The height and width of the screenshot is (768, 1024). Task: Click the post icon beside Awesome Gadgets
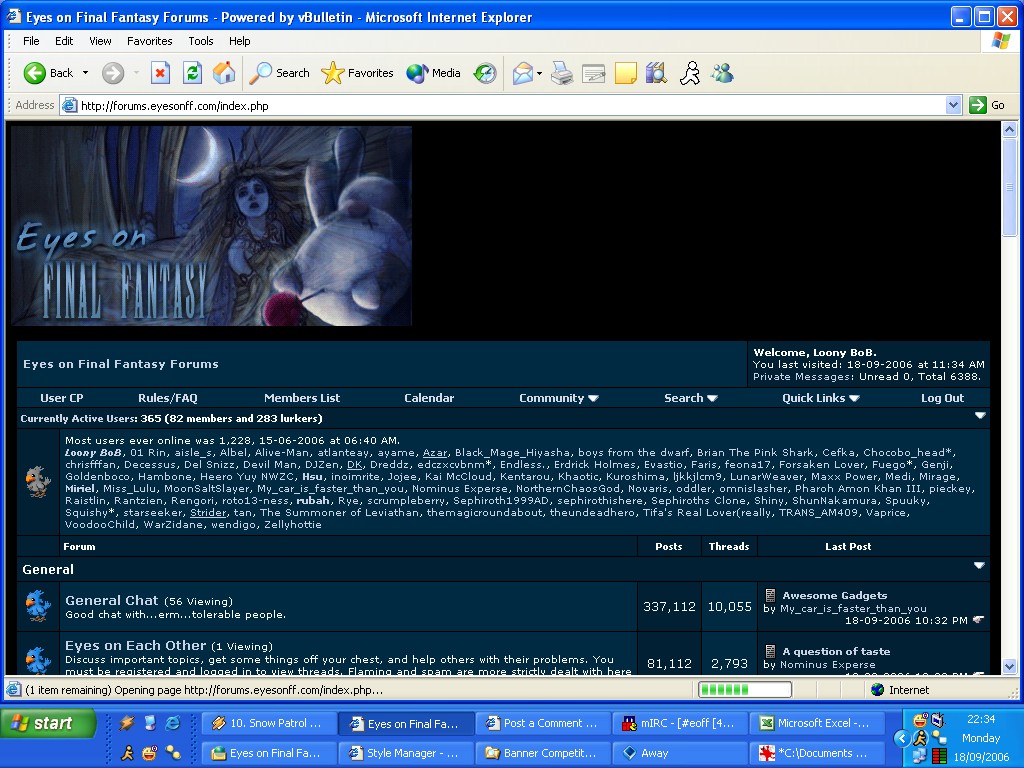[x=771, y=595]
